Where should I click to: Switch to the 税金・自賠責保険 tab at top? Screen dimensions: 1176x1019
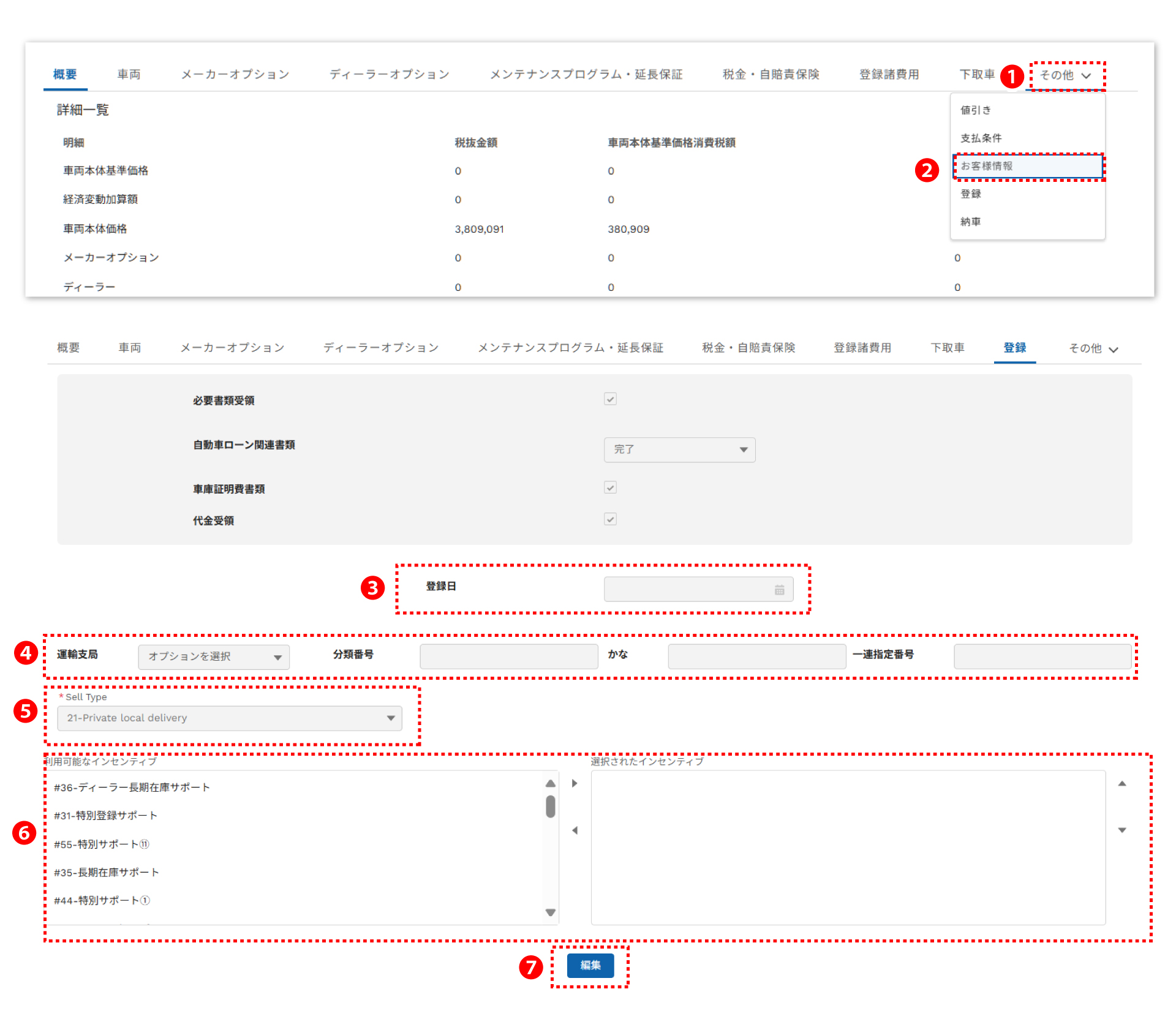point(771,75)
